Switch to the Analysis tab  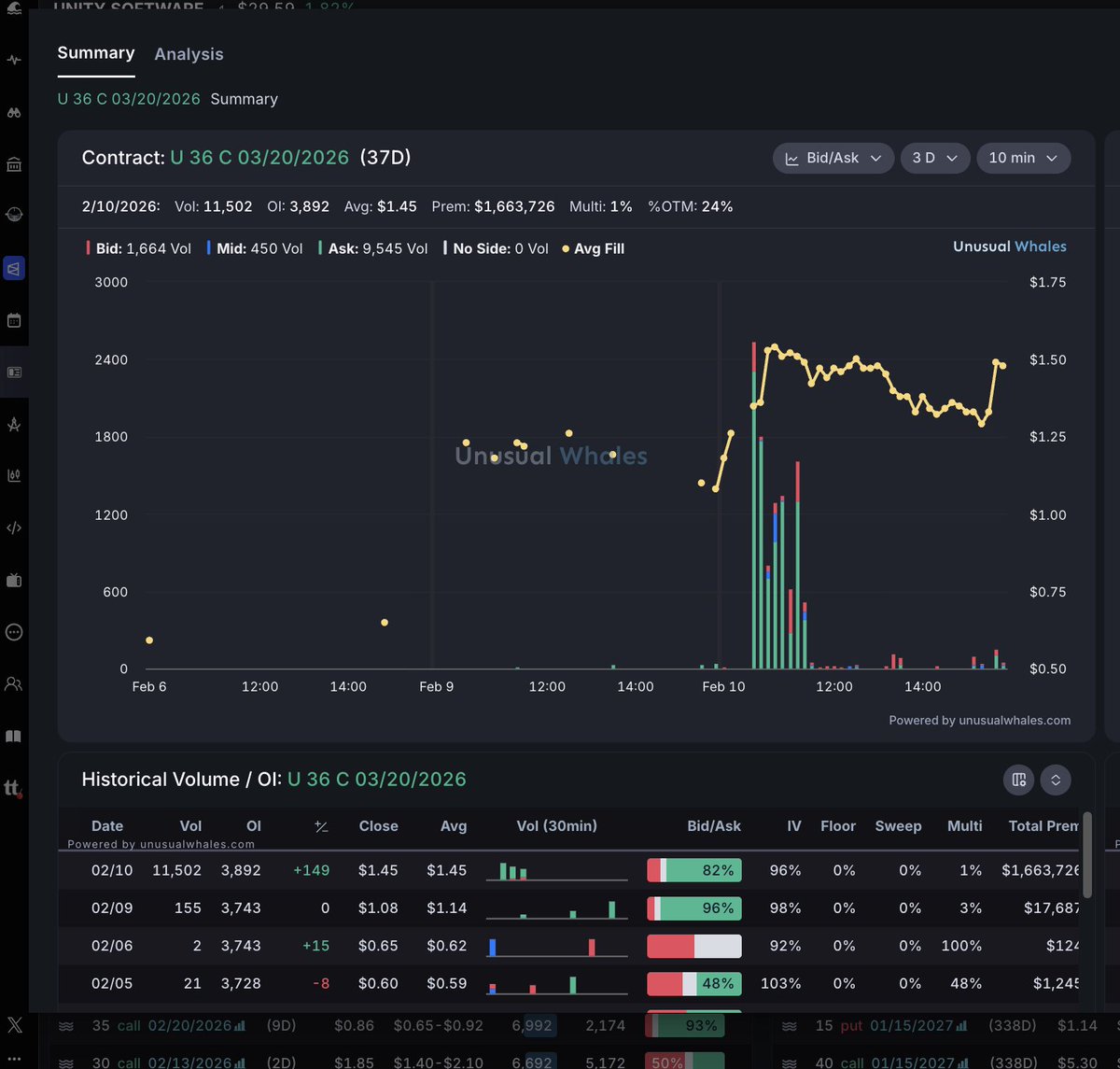coord(189,54)
